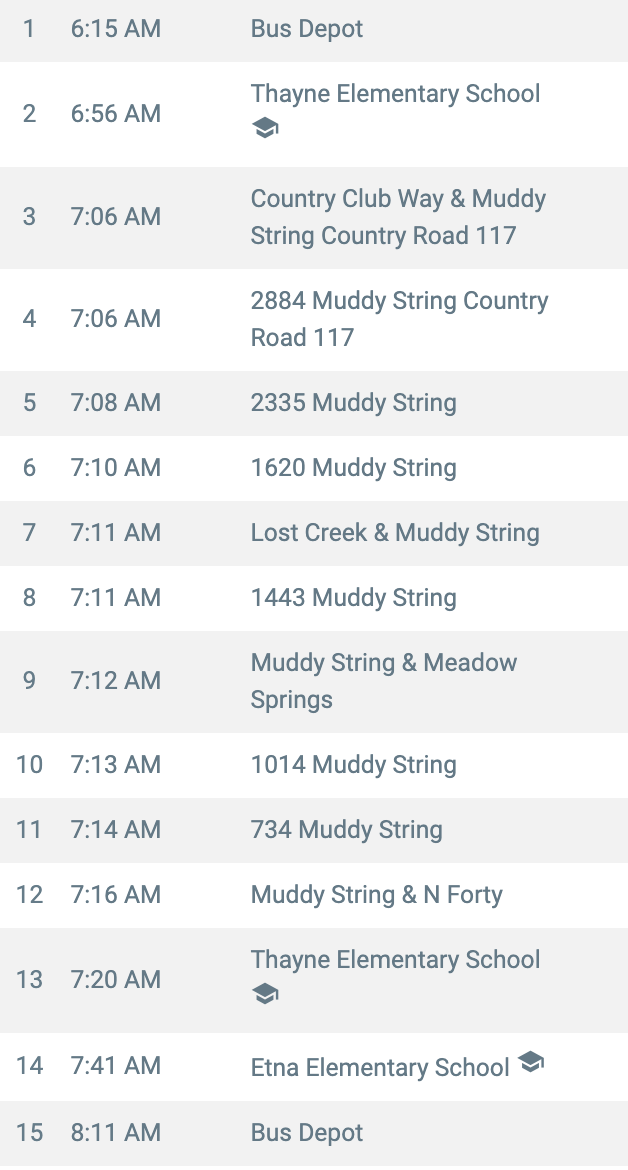Image resolution: width=628 pixels, height=1170 pixels.
Task: Click the 7:12 AM time in row 9
Action: pyautogui.click(x=116, y=681)
